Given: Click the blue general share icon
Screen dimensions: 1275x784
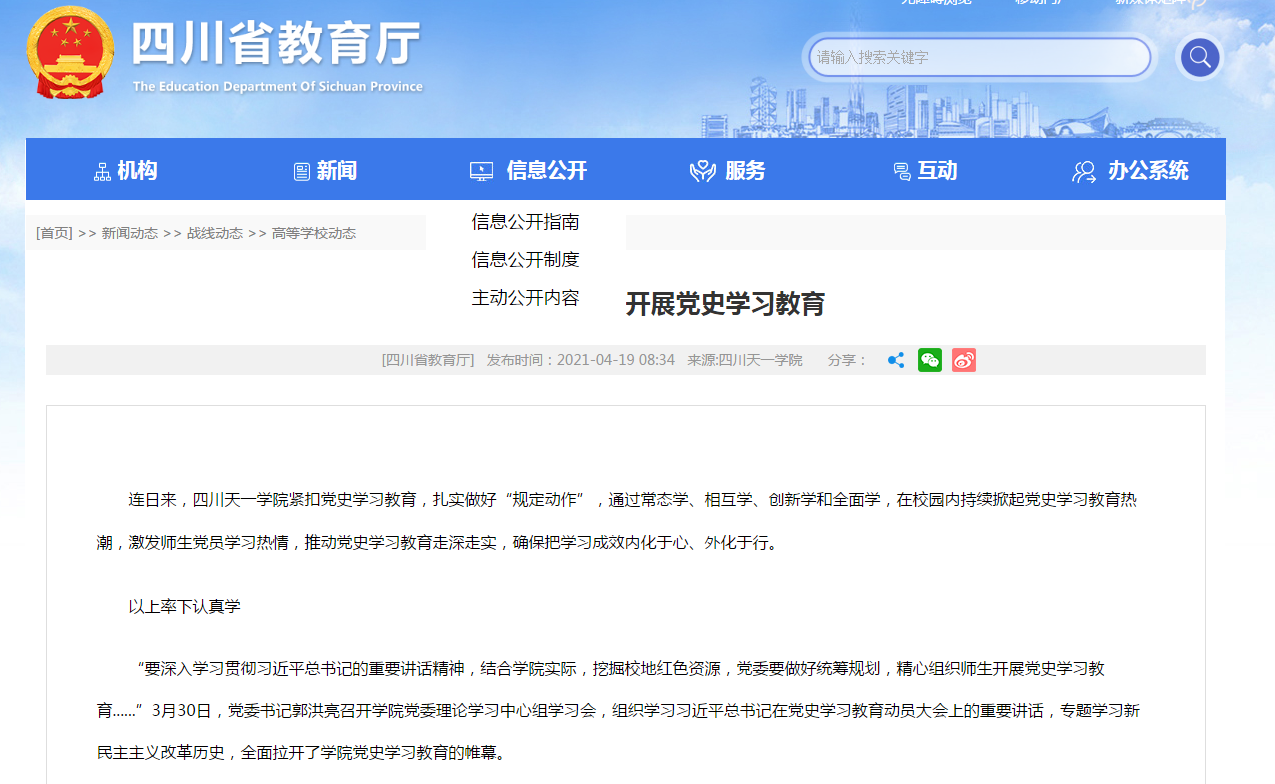Looking at the screenshot, I should [x=896, y=360].
